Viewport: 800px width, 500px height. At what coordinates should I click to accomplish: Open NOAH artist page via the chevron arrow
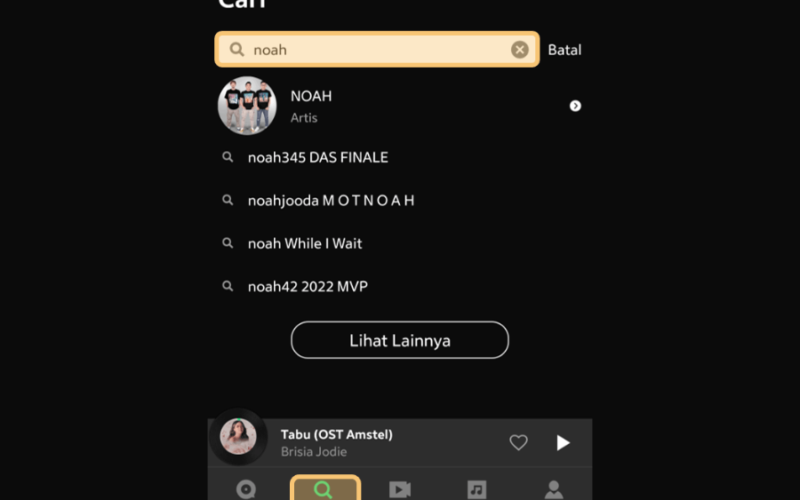coord(575,106)
